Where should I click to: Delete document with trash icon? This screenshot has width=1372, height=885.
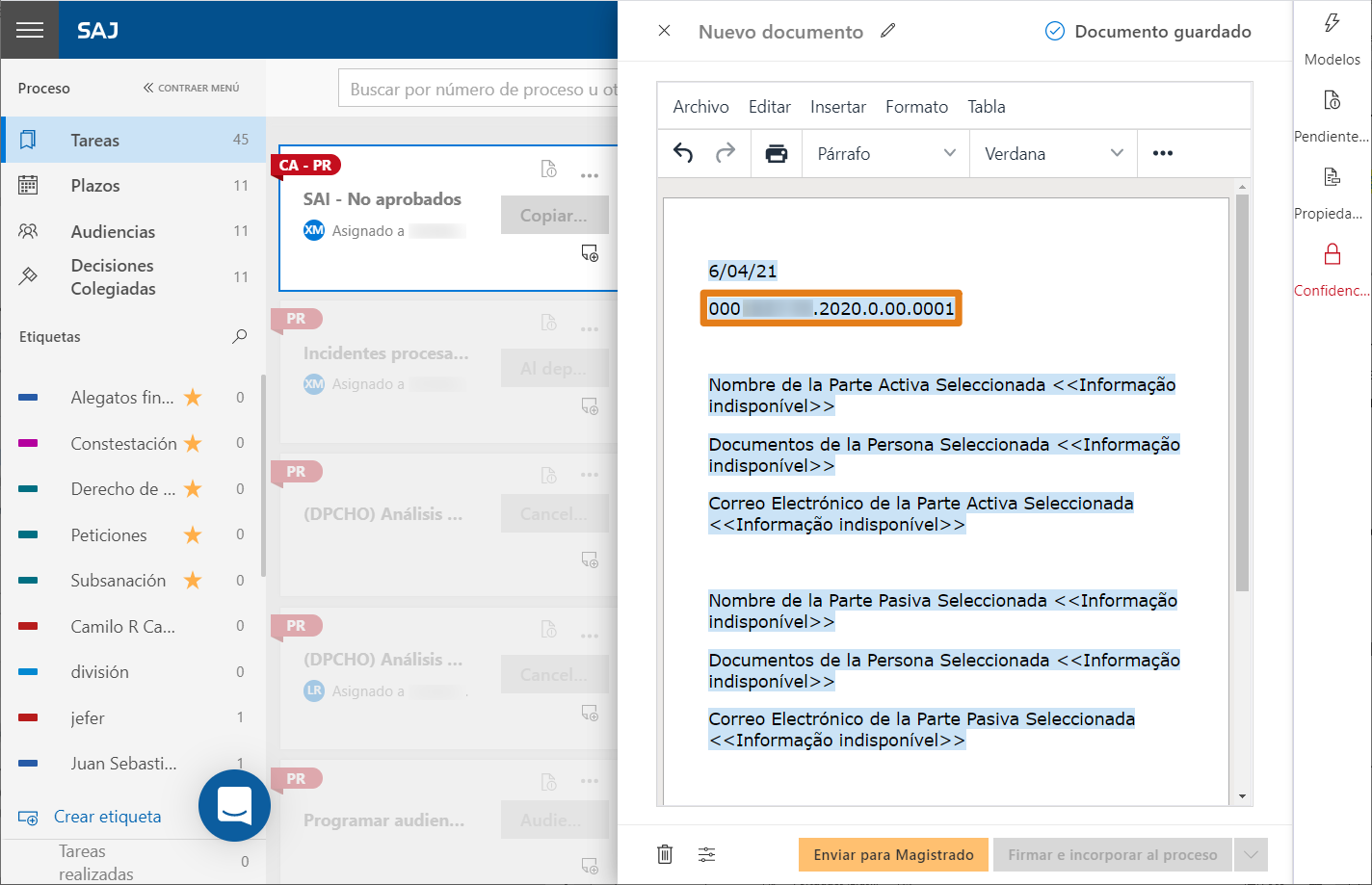pos(665,854)
